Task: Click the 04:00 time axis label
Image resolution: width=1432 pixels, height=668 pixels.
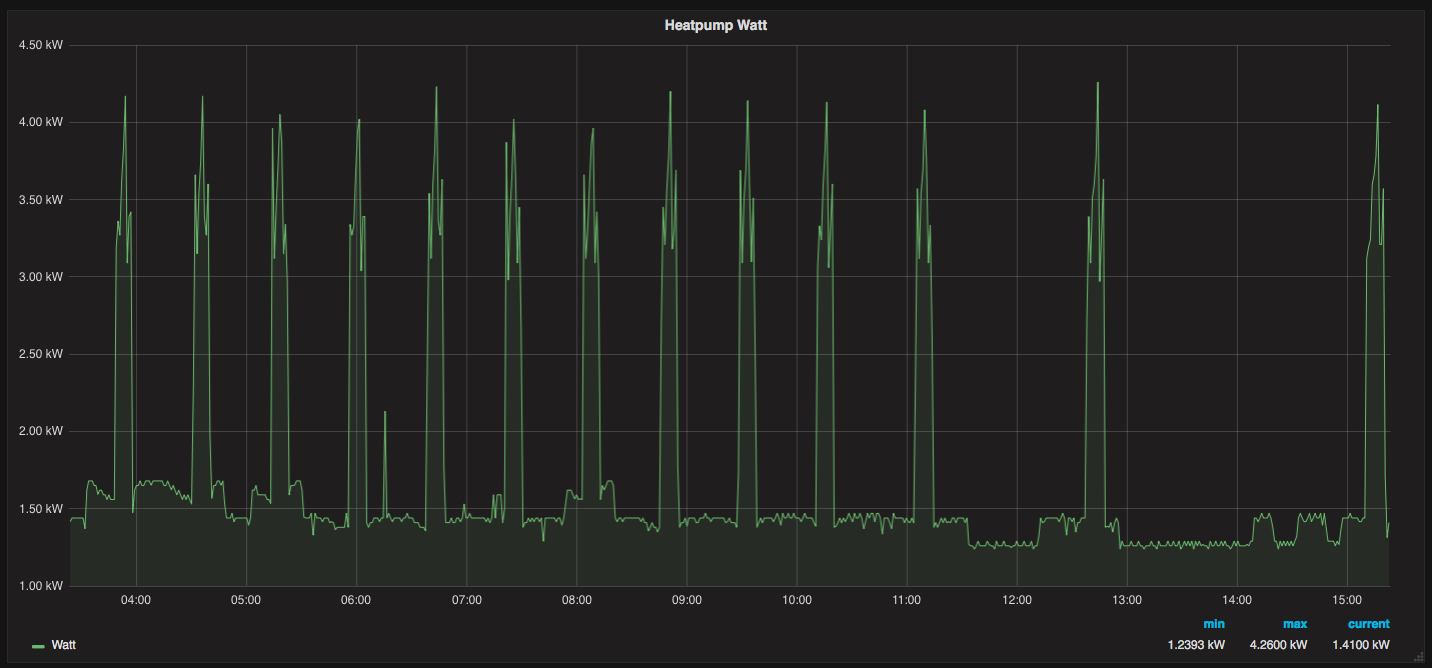Action: pos(136,601)
